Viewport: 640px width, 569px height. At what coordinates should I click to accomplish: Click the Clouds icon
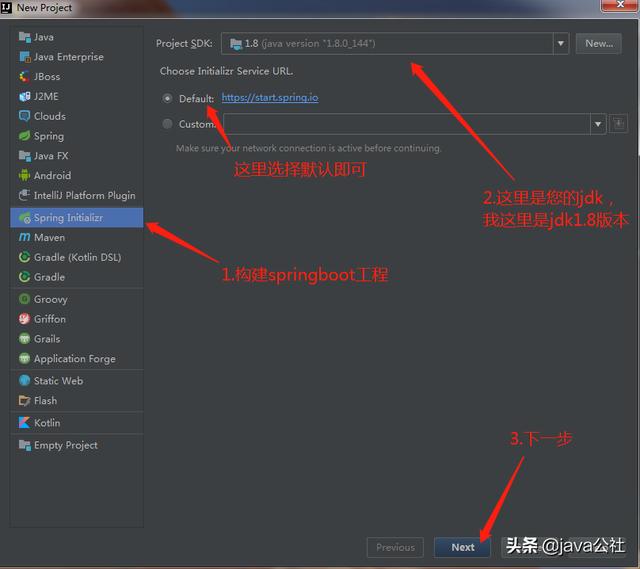[x=24, y=116]
